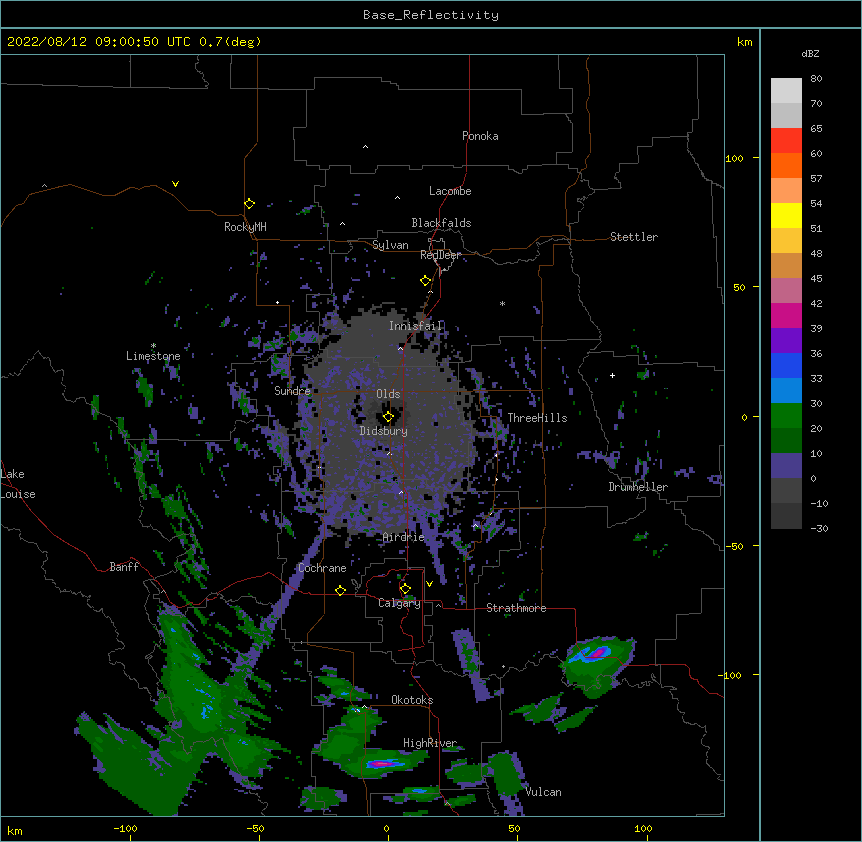The image size is (862, 842).
Task: Select the white caret marker southwest of Ponoka
Action: pos(365,147)
